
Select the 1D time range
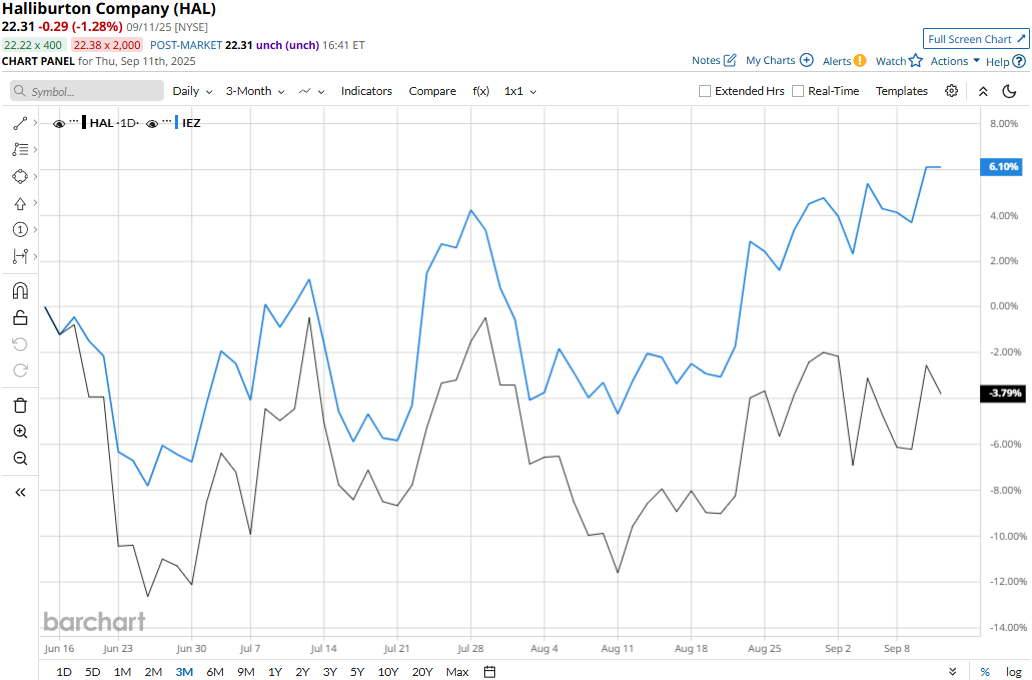pos(64,671)
